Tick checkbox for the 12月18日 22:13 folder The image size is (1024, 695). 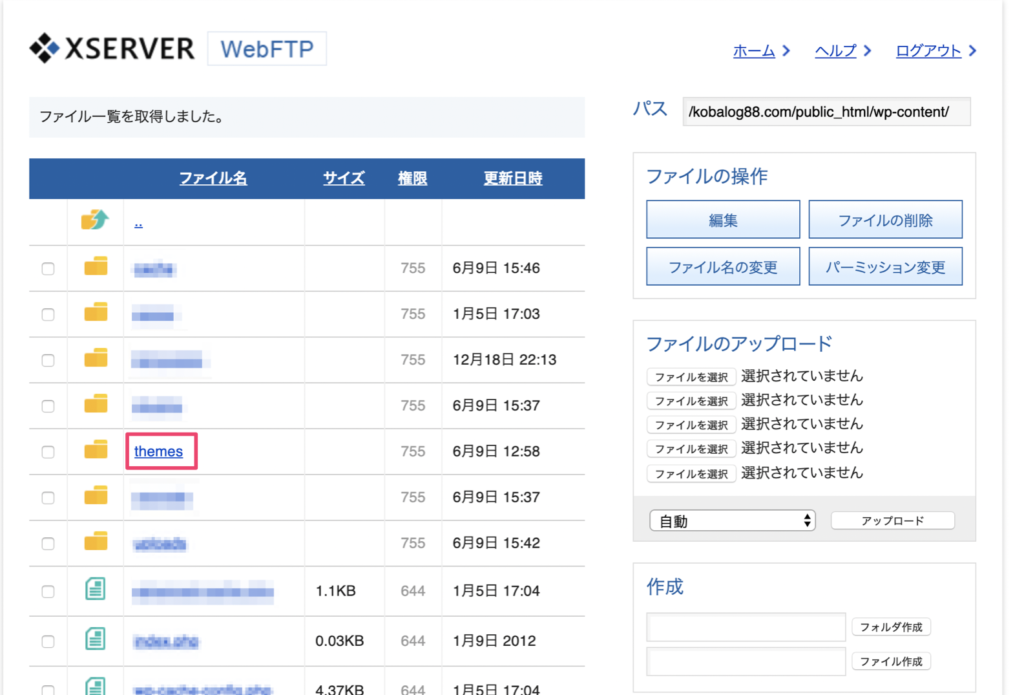click(x=48, y=360)
